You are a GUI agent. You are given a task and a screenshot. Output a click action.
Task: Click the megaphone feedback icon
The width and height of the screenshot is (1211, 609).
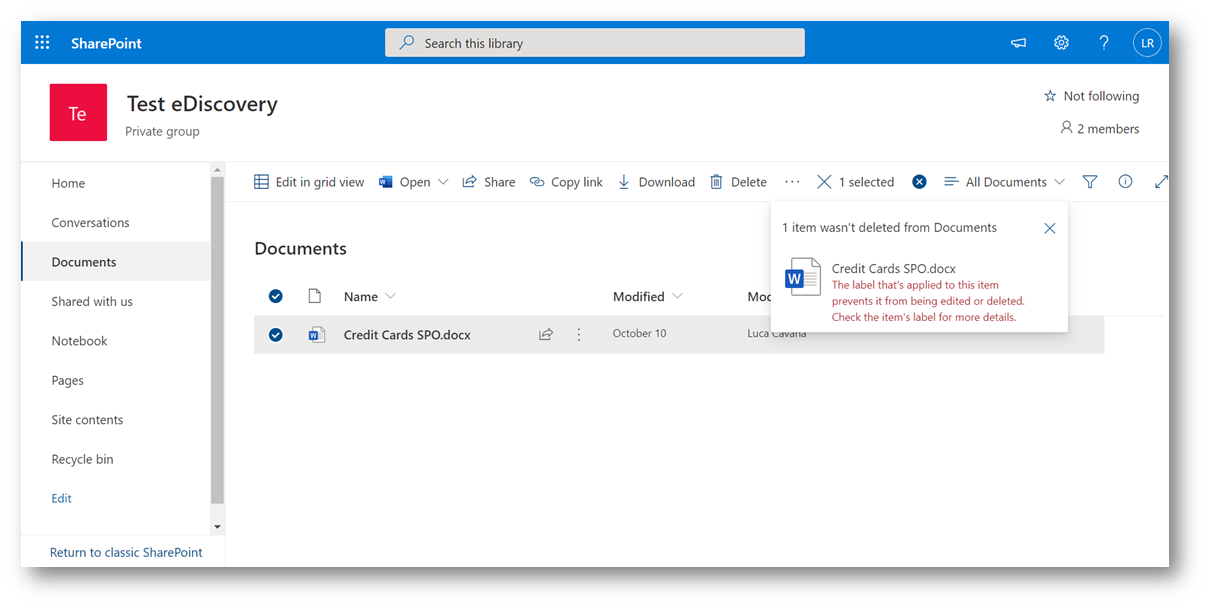click(1019, 43)
